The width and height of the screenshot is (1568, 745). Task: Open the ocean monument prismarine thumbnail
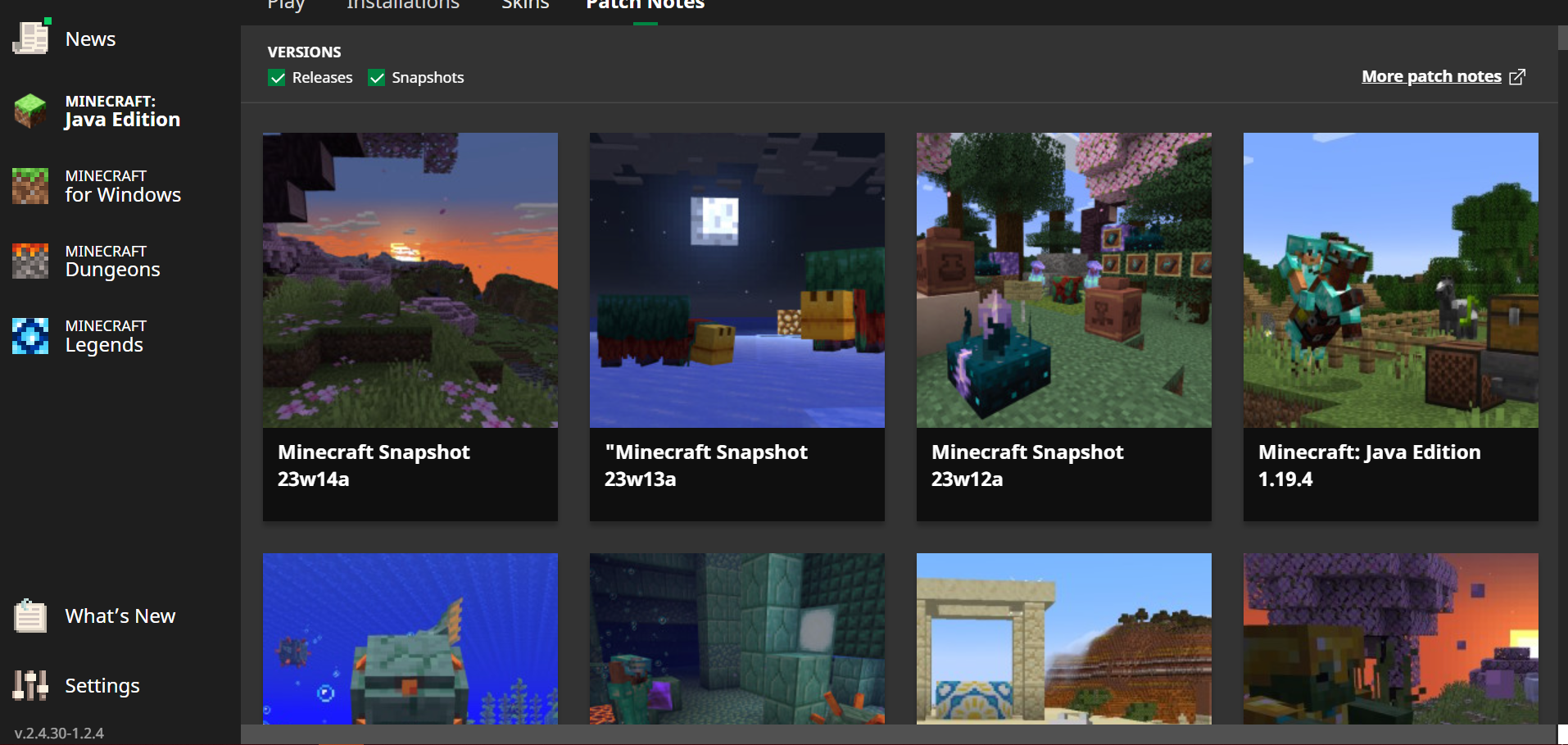(x=737, y=638)
